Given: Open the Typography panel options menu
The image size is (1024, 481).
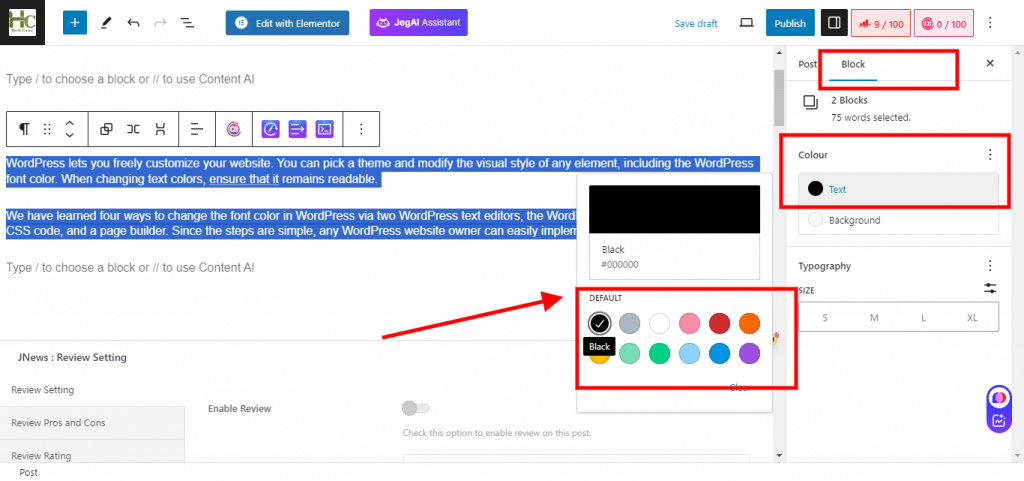Looking at the screenshot, I should tap(990, 266).
